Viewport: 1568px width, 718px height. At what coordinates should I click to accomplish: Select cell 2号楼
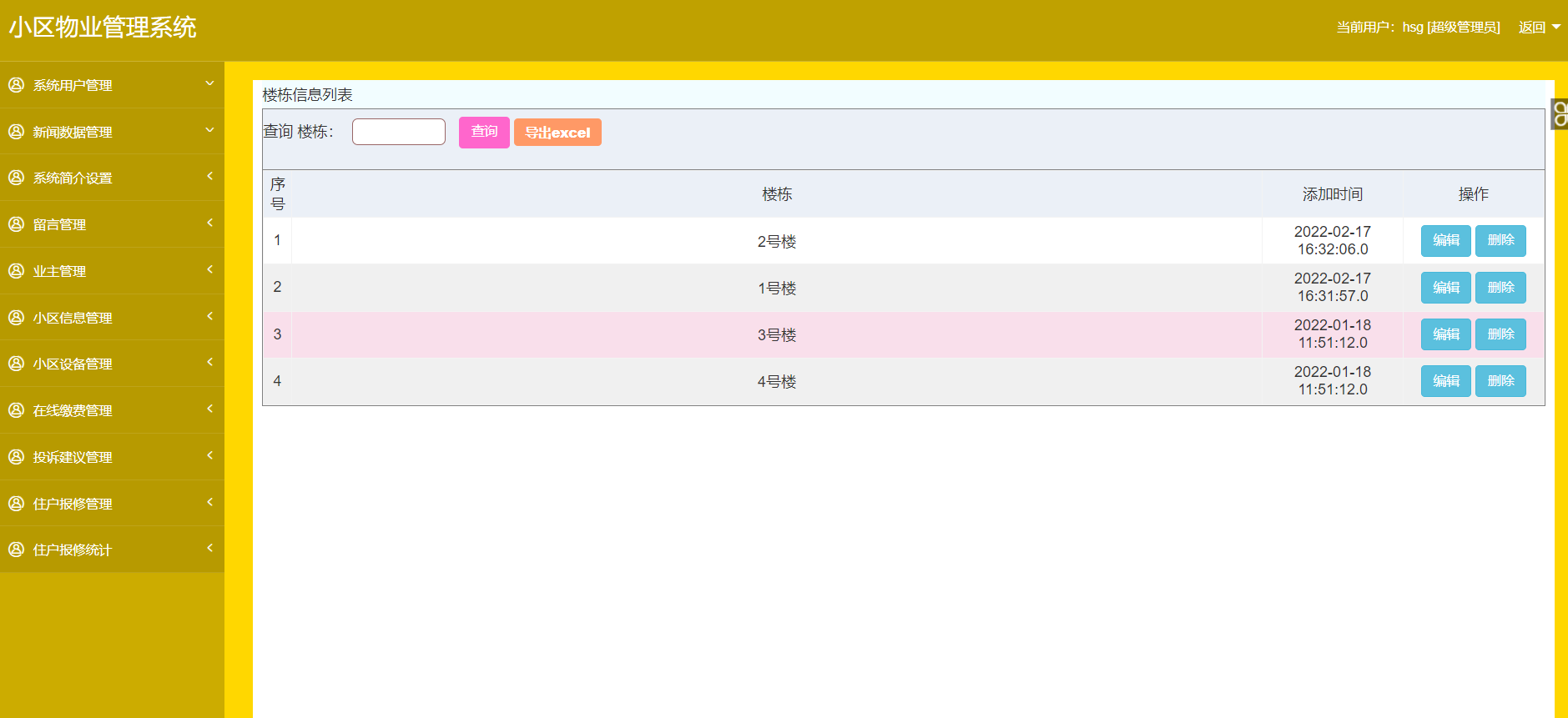click(777, 242)
